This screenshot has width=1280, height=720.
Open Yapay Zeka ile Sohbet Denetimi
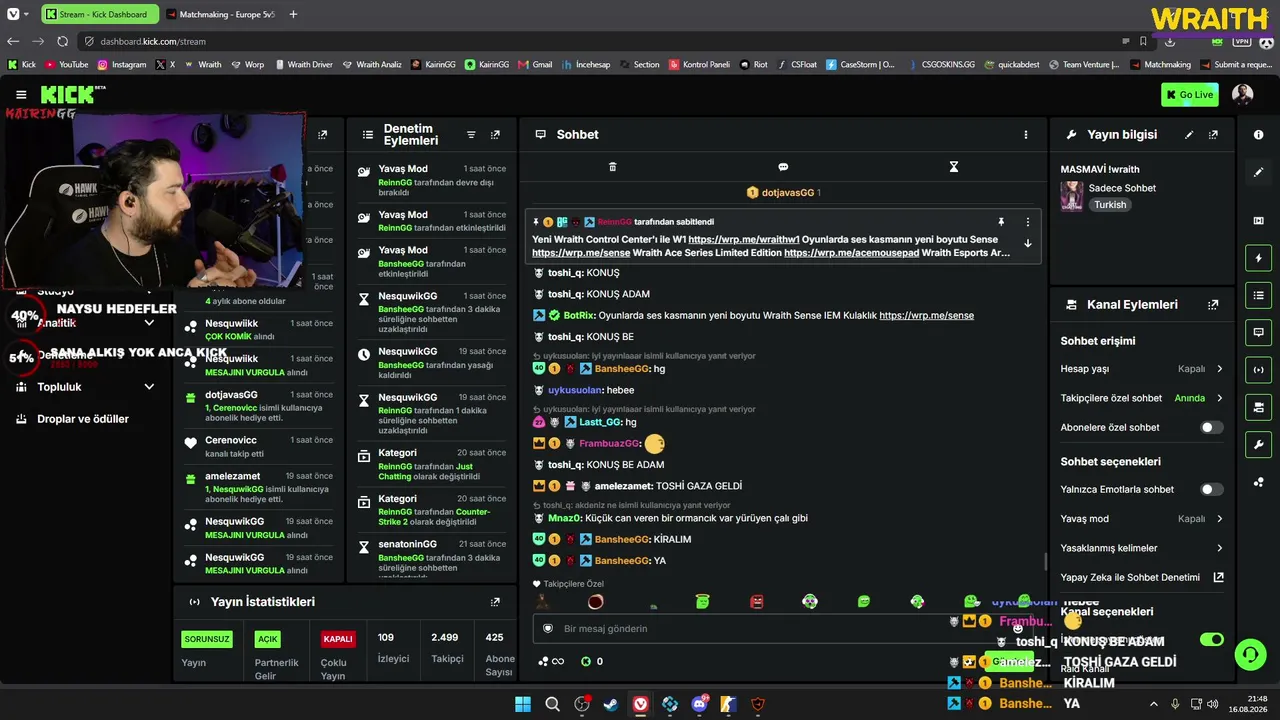pos(1142,577)
